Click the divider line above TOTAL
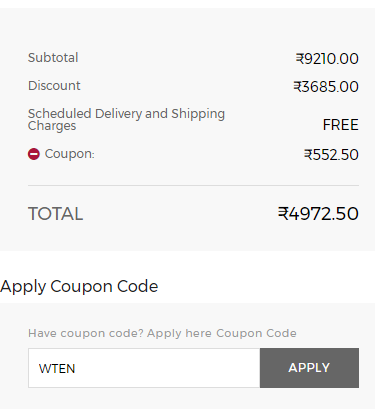The width and height of the screenshot is (375, 409). [193, 185]
